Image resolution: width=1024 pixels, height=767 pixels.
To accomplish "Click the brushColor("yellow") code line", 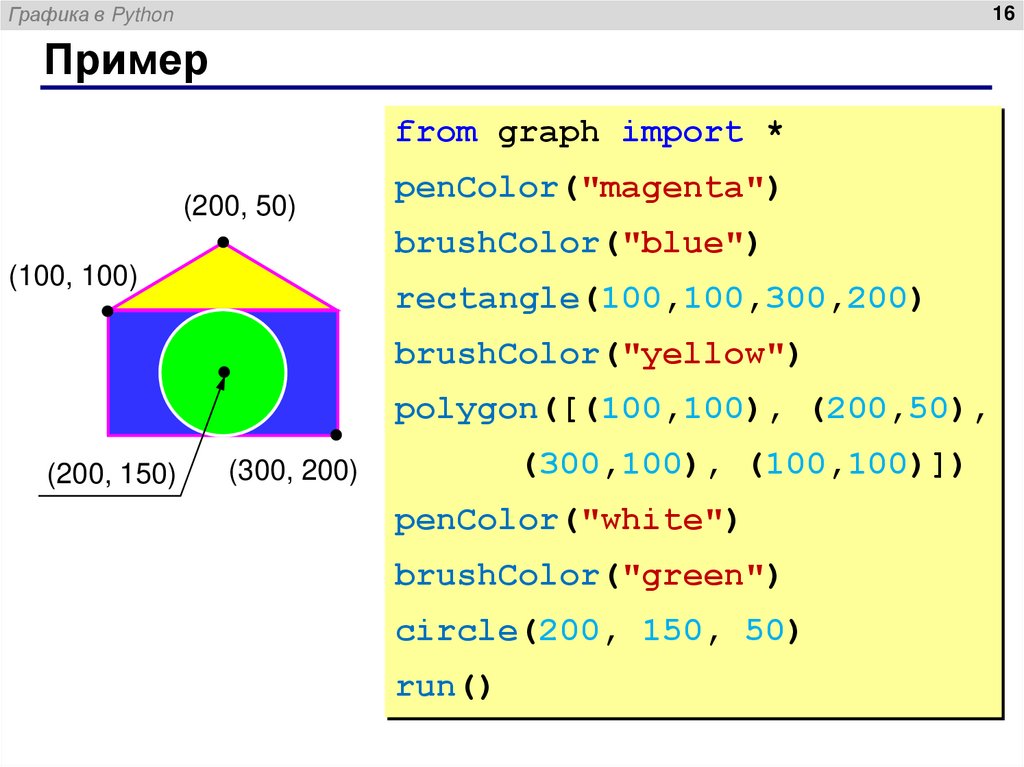I will click(x=597, y=354).
